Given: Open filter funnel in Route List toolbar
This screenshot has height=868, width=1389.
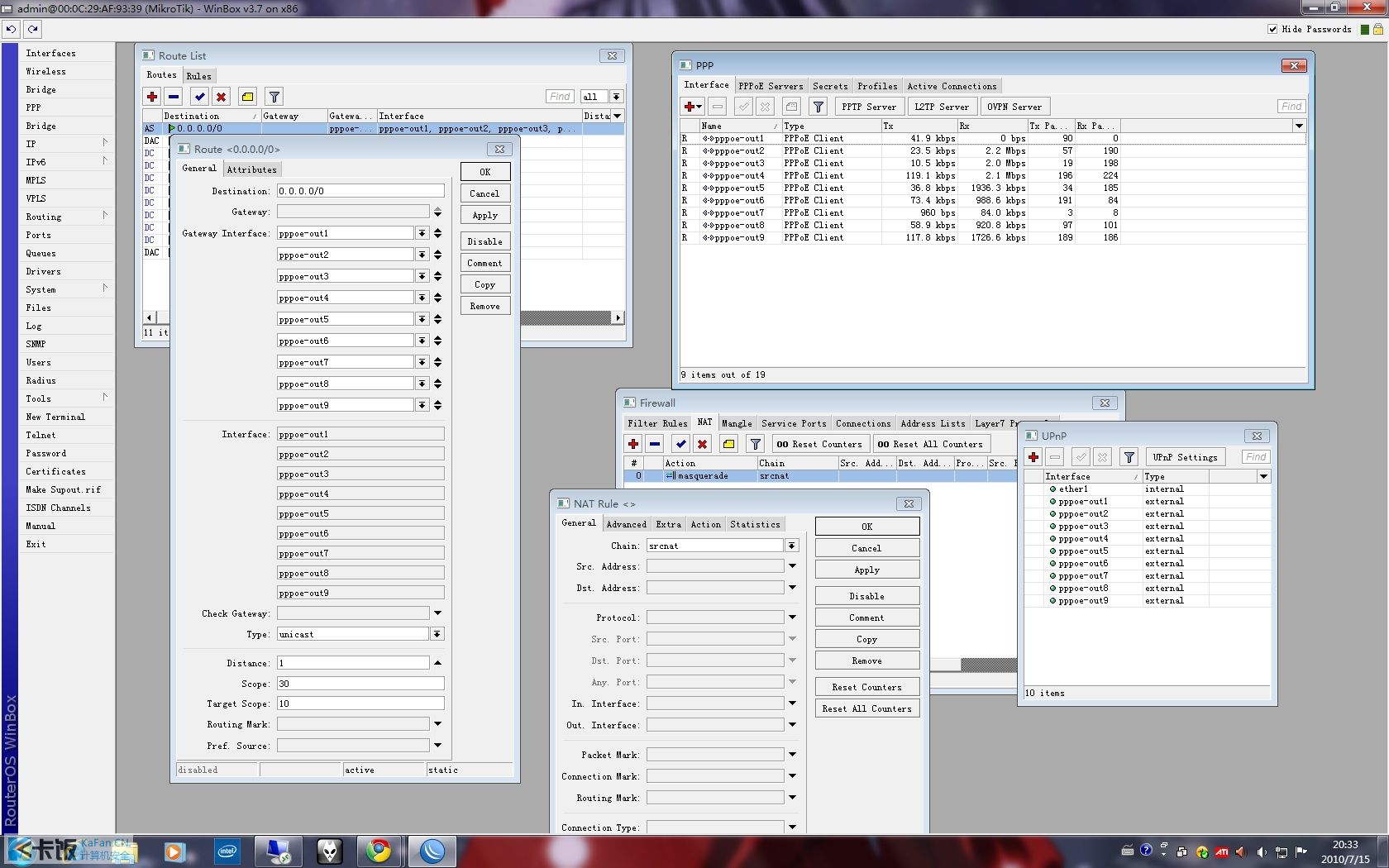Looking at the screenshot, I should click(274, 97).
